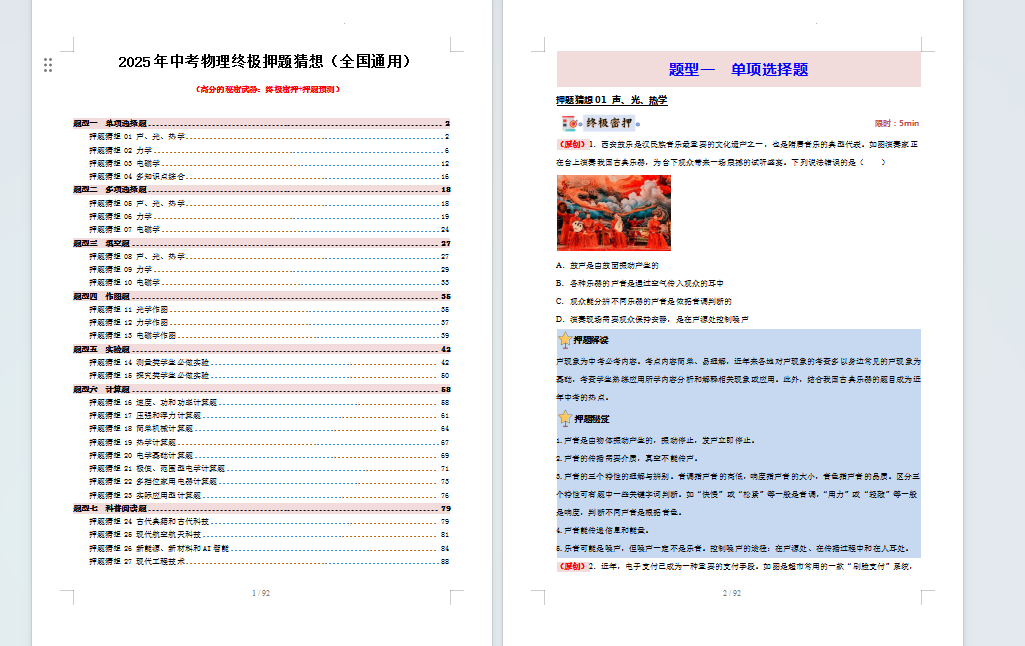Image resolution: width=1025 pixels, height=646 pixels.
Task: Click the six-dot drag handle beside the title
Action: tap(48, 65)
